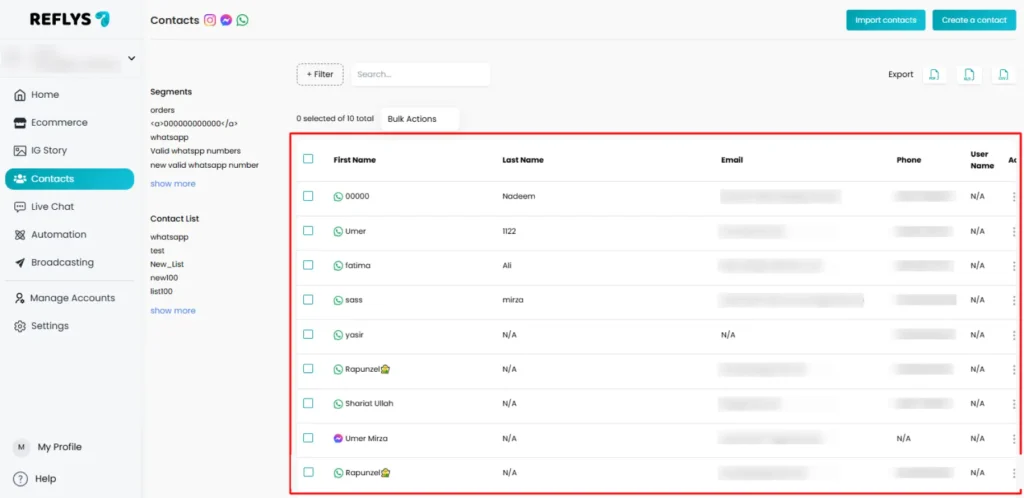Click the Messenger icon beside Contacts title
The image size is (1024, 498).
pyautogui.click(x=226, y=20)
